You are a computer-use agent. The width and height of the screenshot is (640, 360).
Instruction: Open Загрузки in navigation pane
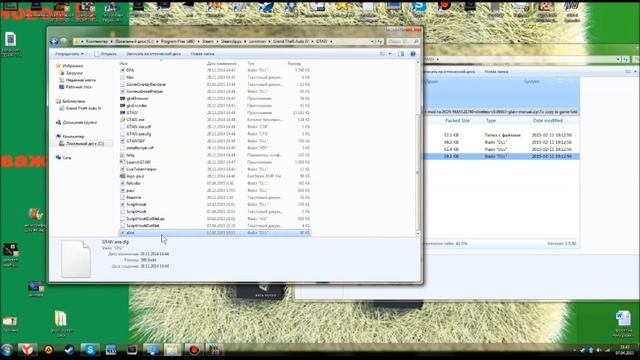pyautogui.click(x=74, y=73)
